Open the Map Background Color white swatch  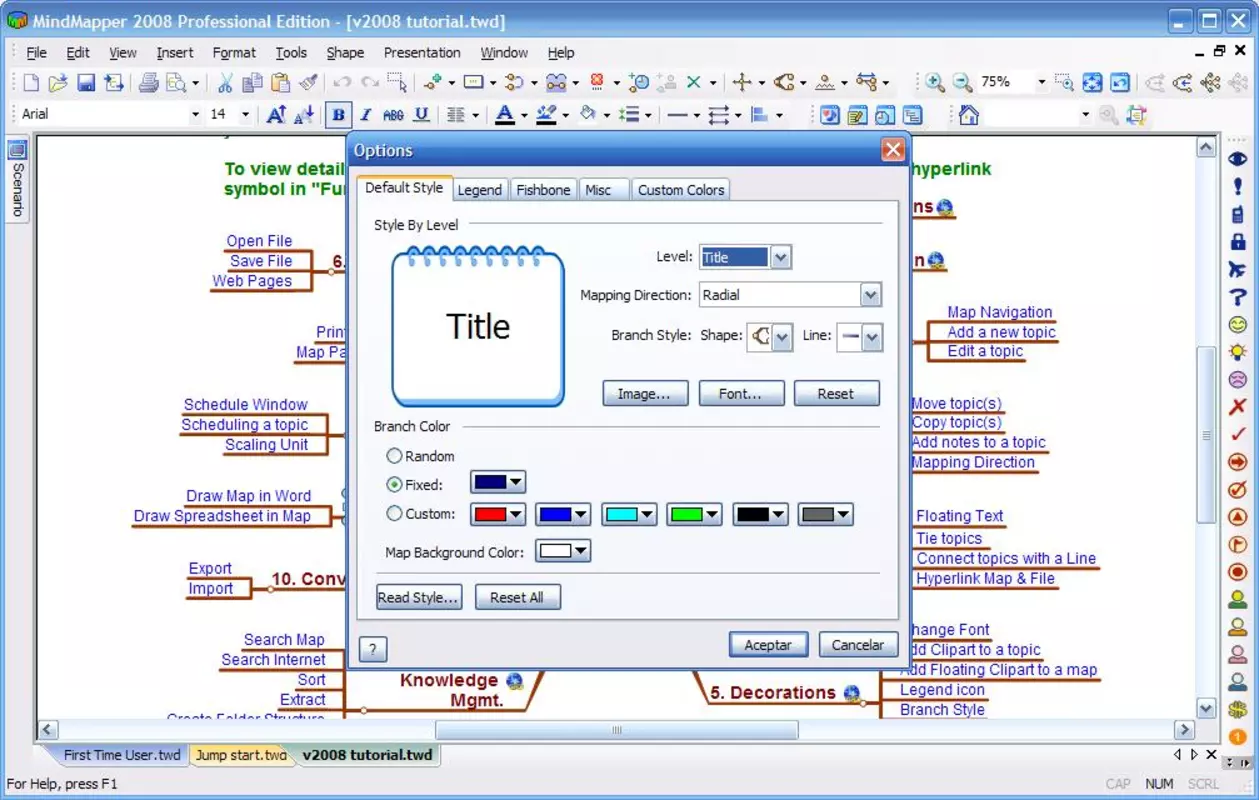(x=563, y=552)
